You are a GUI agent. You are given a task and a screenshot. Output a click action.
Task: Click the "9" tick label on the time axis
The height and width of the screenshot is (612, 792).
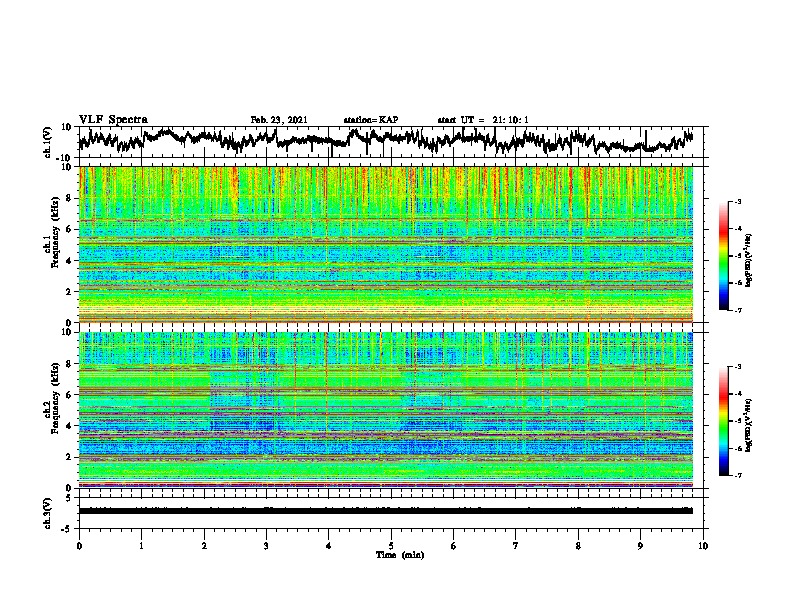click(640, 546)
